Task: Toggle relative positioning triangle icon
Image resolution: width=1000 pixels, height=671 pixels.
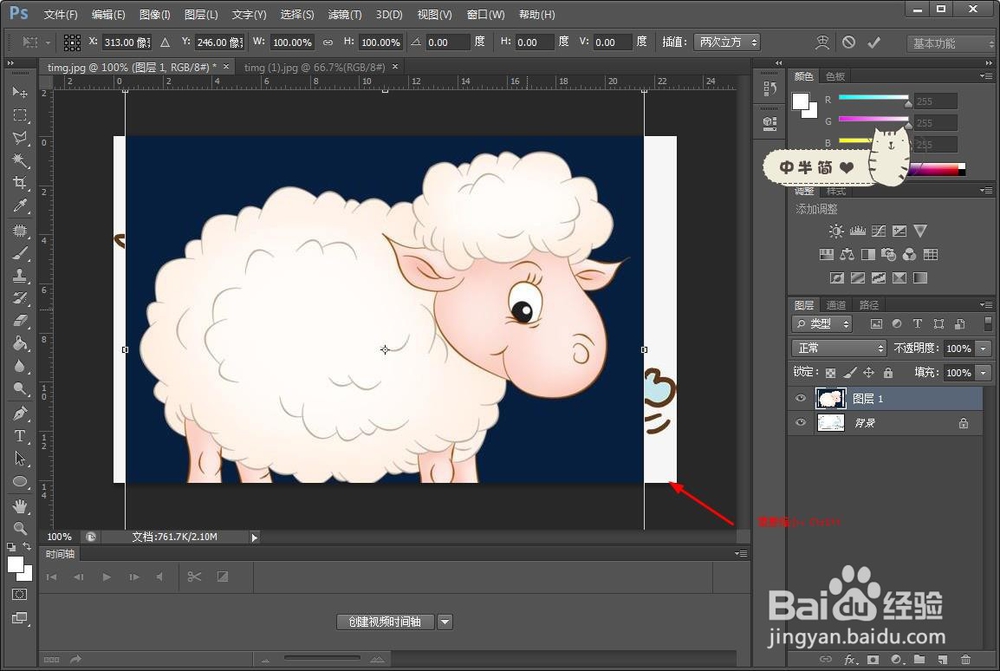Action: (x=165, y=42)
